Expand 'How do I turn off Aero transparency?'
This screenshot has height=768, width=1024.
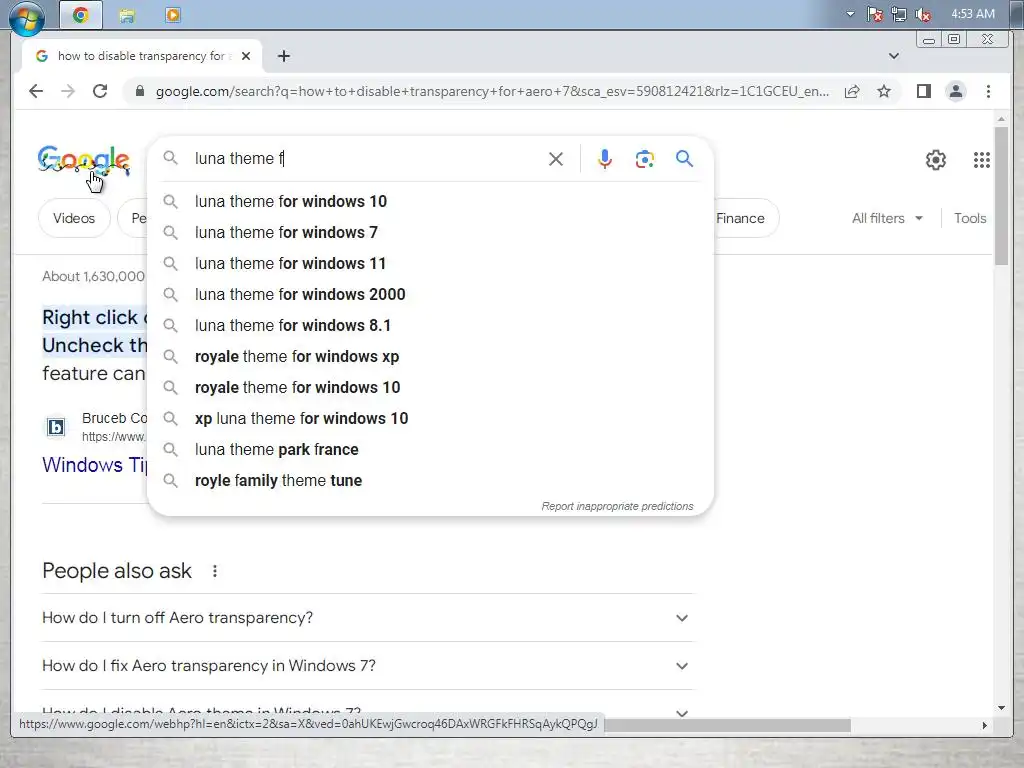(x=367, y=618)
